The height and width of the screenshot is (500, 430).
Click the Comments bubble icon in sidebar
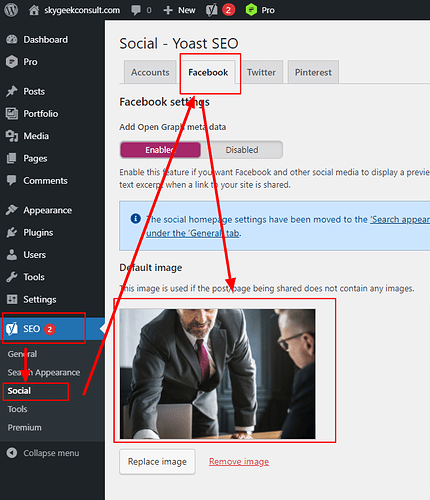[x=12, y=180]
